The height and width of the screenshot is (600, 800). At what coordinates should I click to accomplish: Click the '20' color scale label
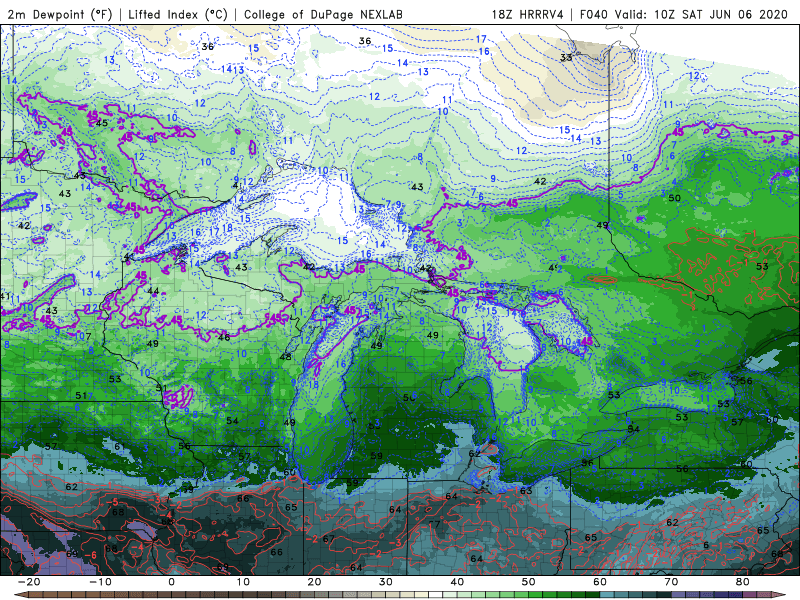(314, 582)
